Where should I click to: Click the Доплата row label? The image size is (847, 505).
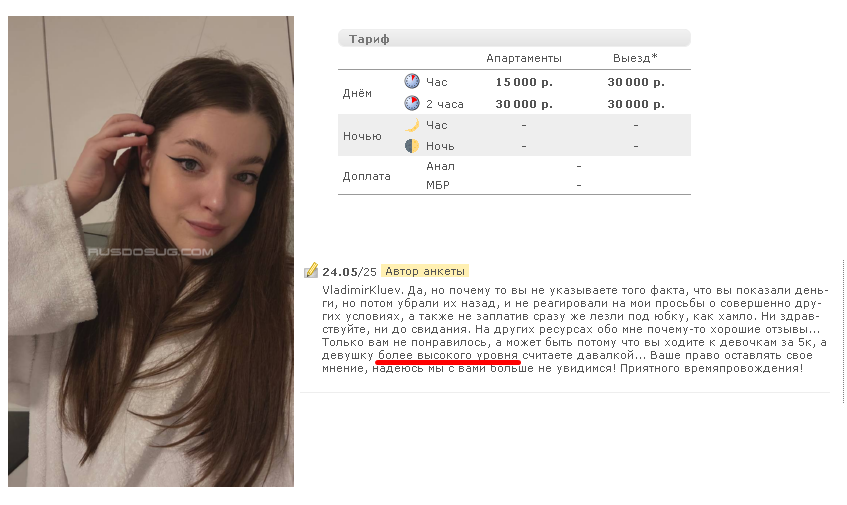coord(366,176)
